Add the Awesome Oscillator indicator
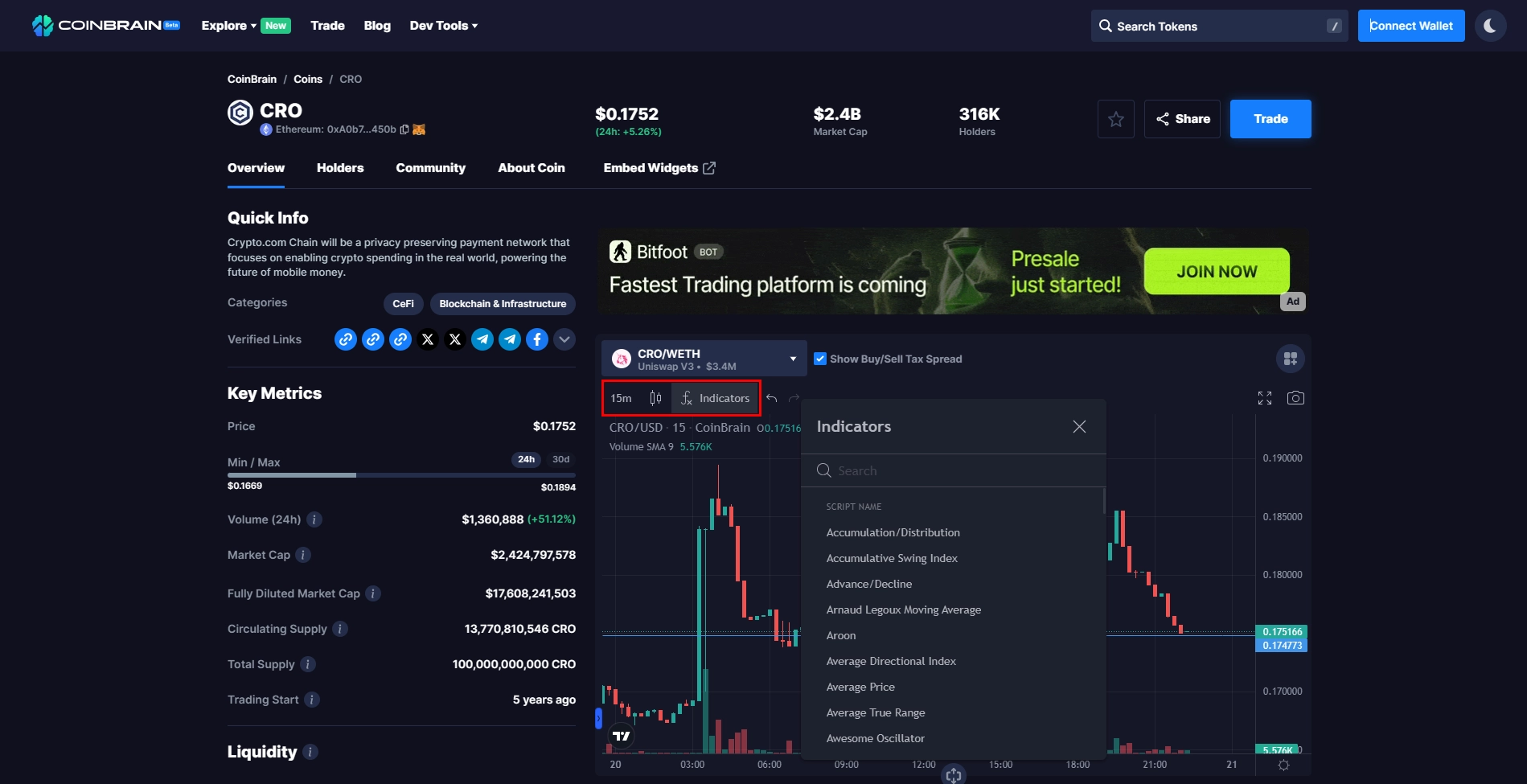Viewport: 1527px width, 784px height. click(x=876, y=738)
